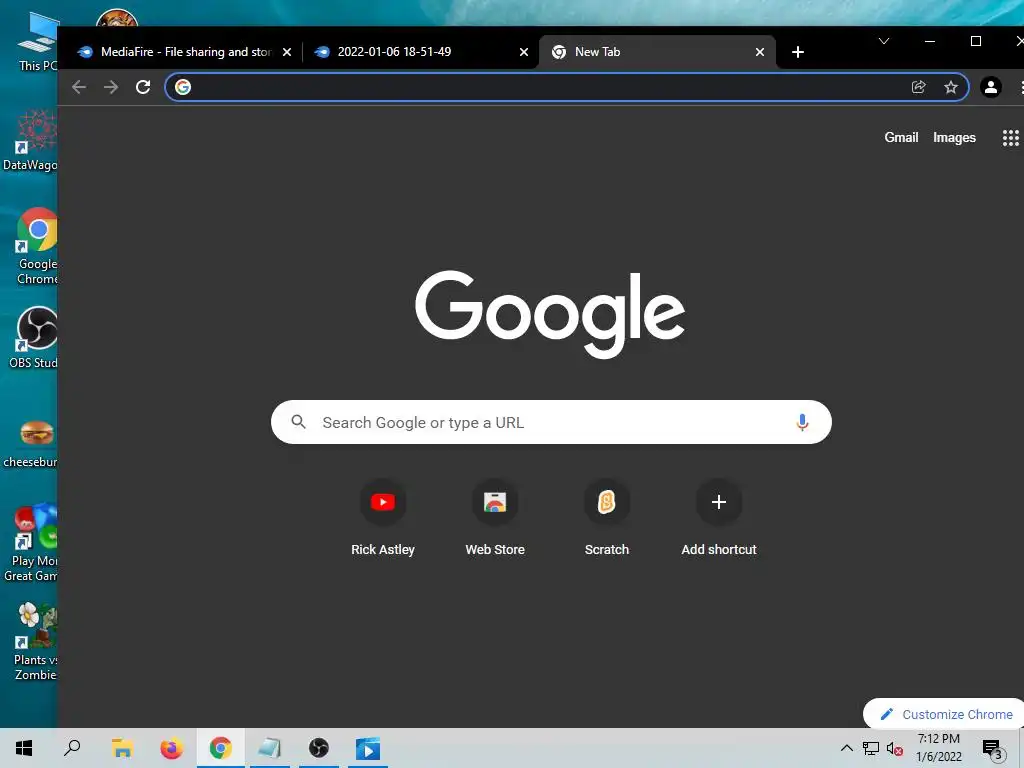The height and width of the screenshot is (768, 1024).
Task: Click the forward navigation arrow
Action: pyautogui.click(x=111, y=87)
